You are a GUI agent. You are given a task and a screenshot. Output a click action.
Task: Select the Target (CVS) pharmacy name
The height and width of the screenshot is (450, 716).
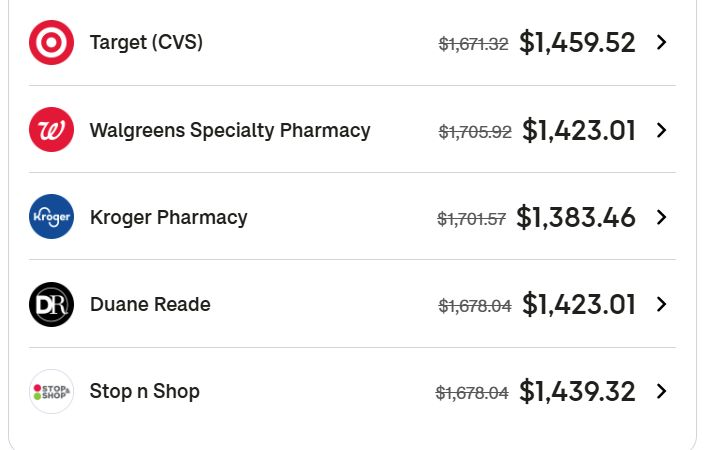click(146, 43)
